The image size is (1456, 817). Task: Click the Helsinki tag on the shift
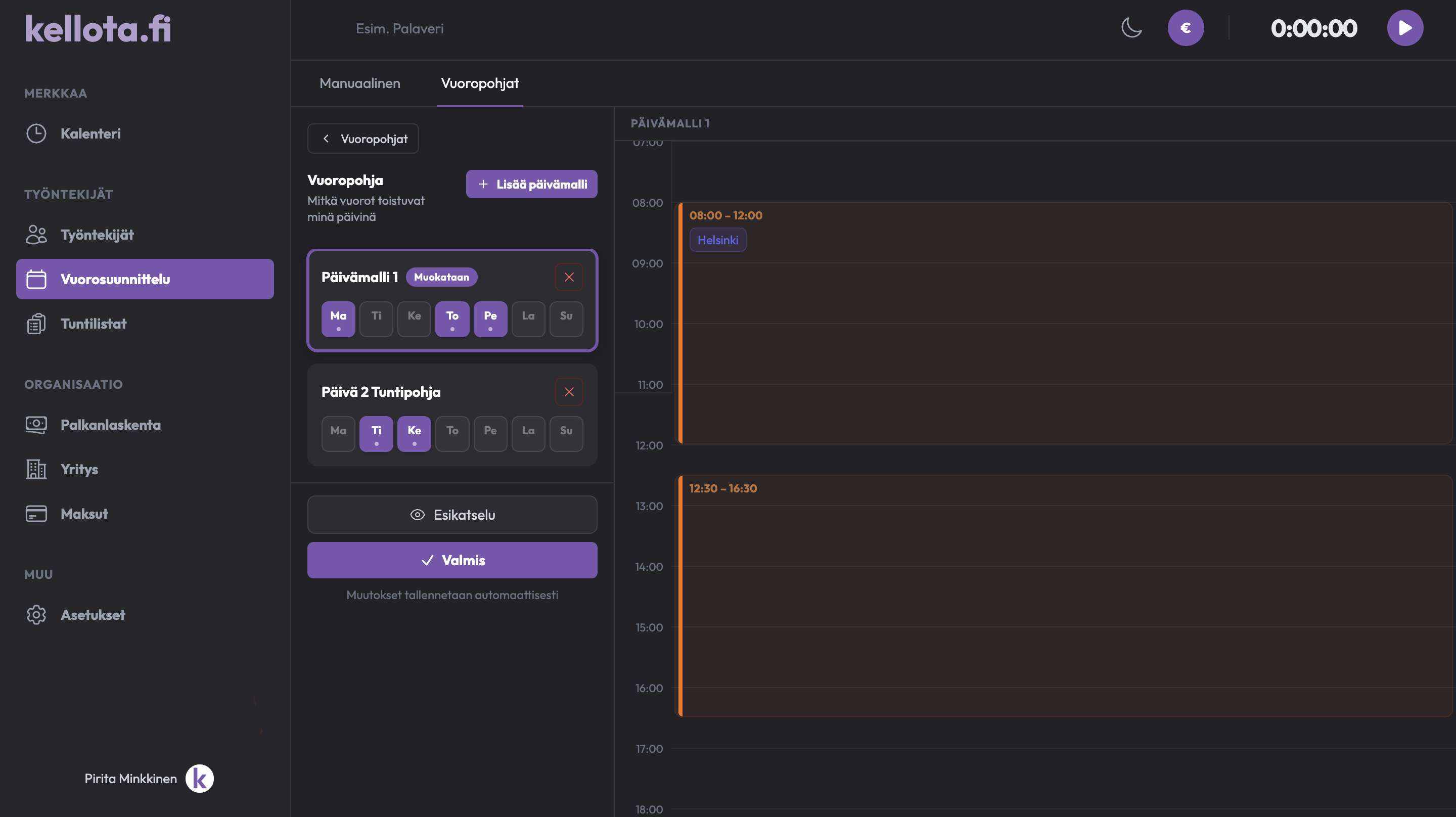717,240
